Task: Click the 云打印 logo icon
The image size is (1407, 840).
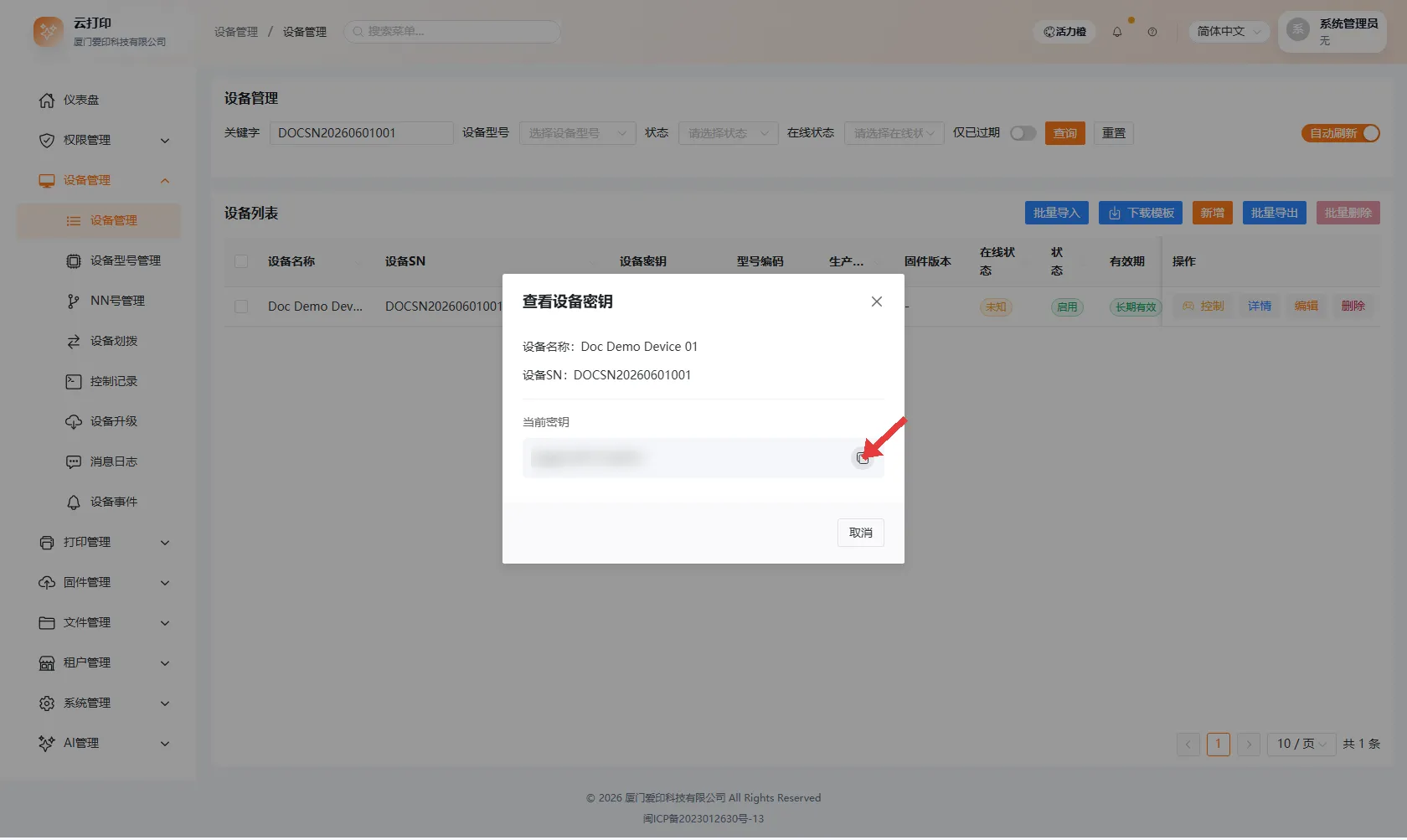Action: 48,32
